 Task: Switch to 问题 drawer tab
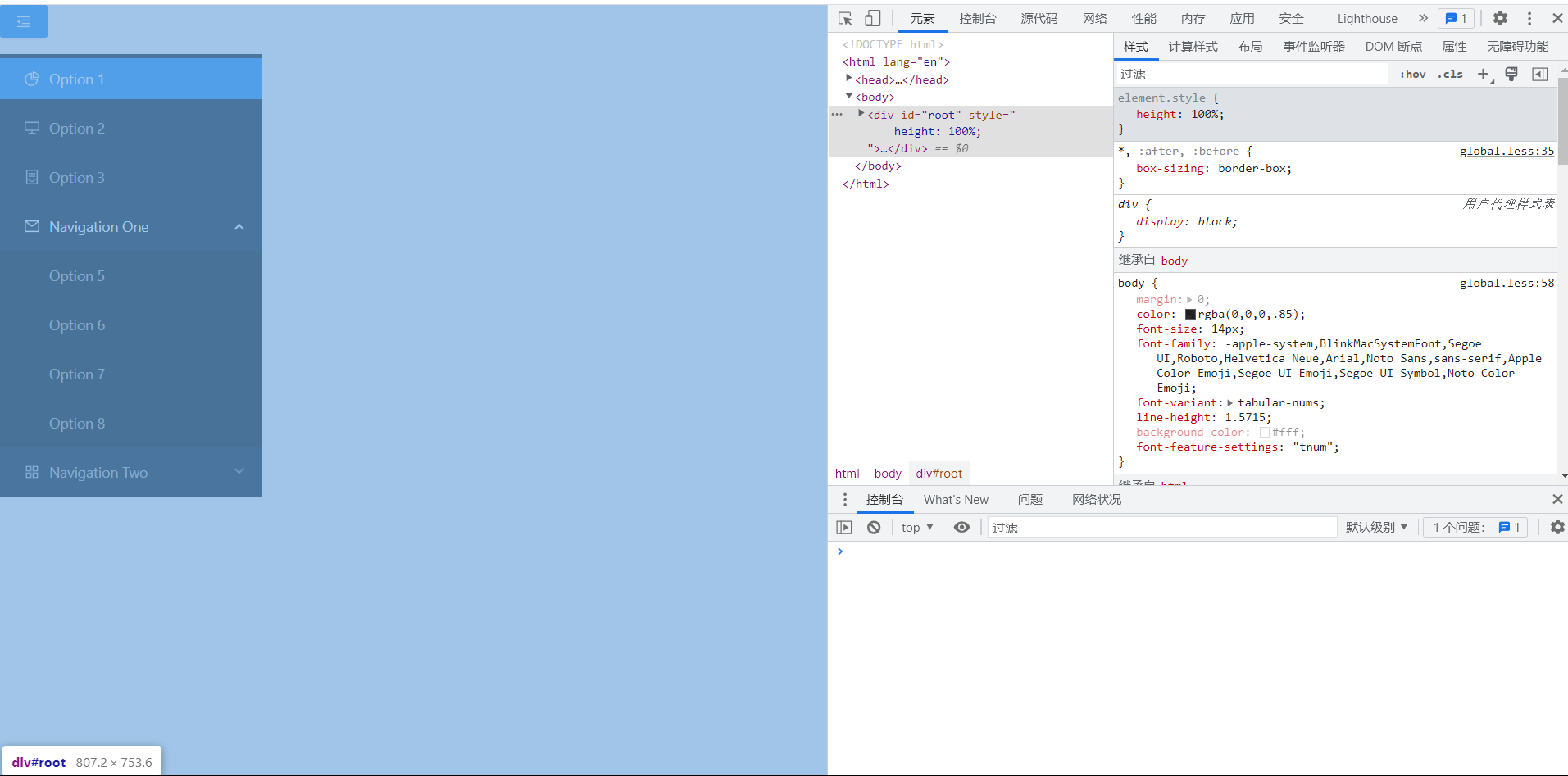click(1030, 499)
